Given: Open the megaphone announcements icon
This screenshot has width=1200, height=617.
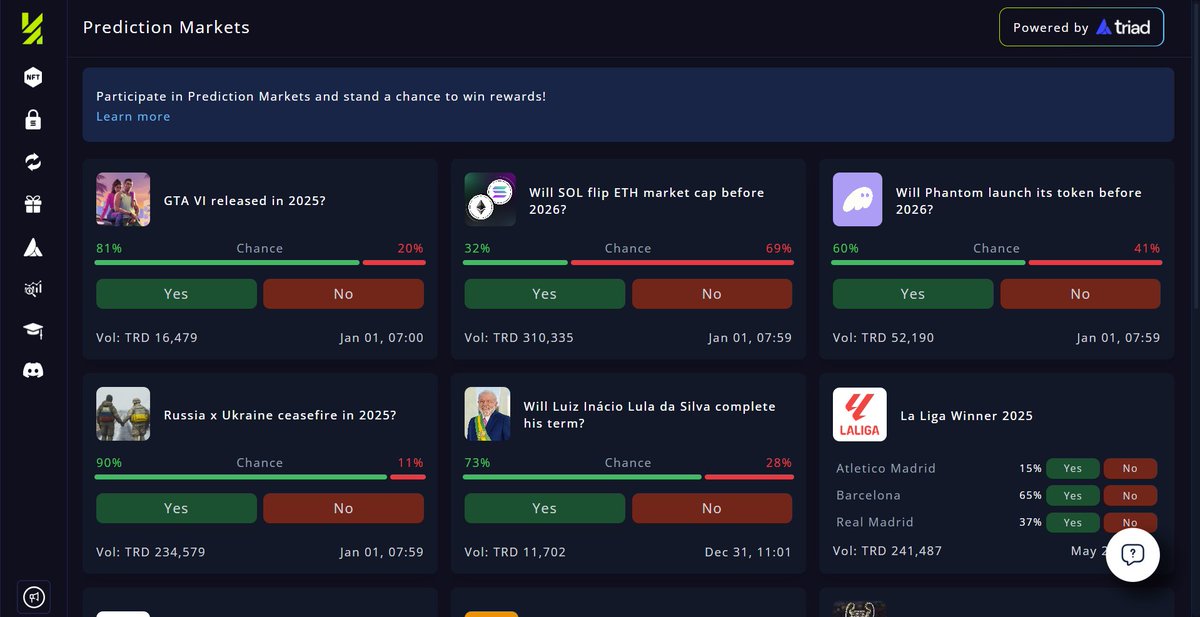Looking at the screenshot, I should tap(33, 597).
